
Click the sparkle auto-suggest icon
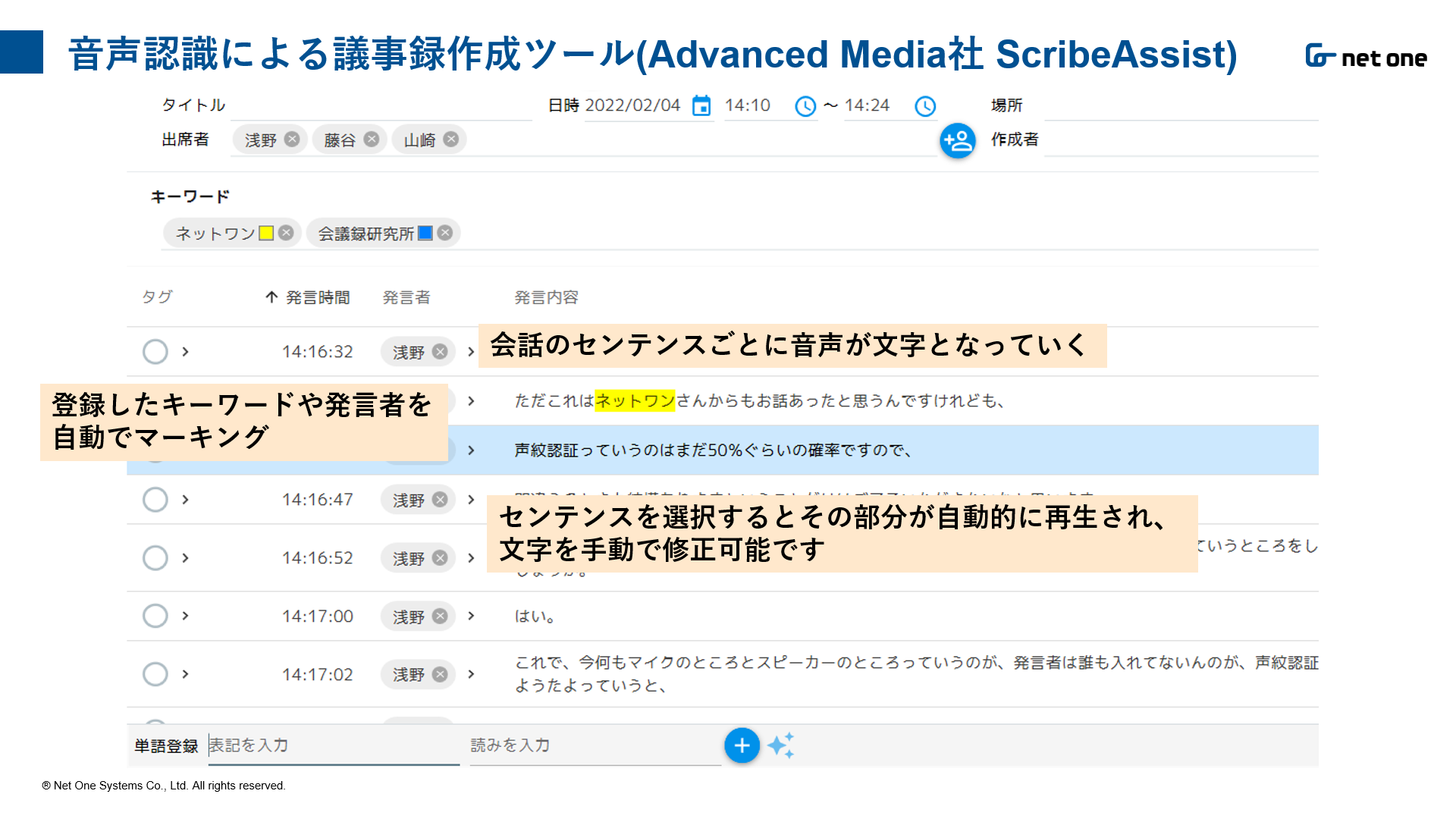coord(781,746)
